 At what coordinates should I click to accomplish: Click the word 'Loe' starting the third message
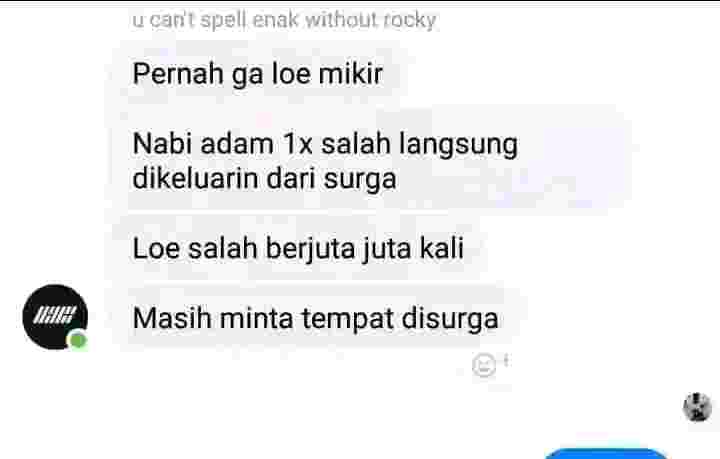156,248
